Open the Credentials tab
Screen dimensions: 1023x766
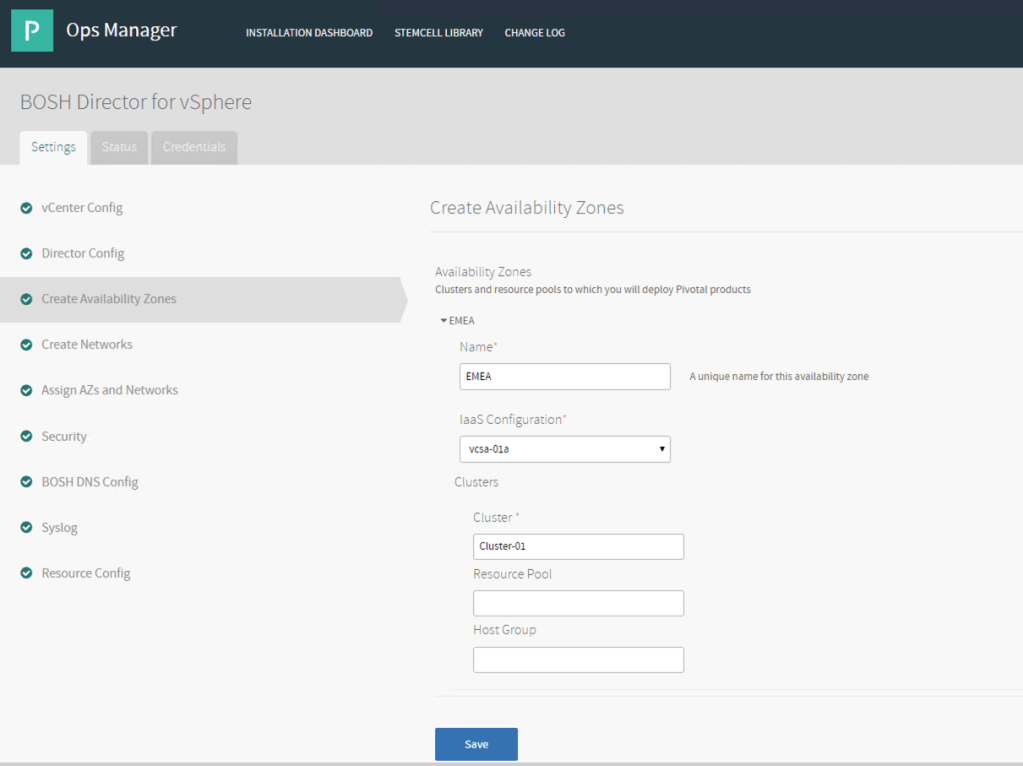click(194, 147)
